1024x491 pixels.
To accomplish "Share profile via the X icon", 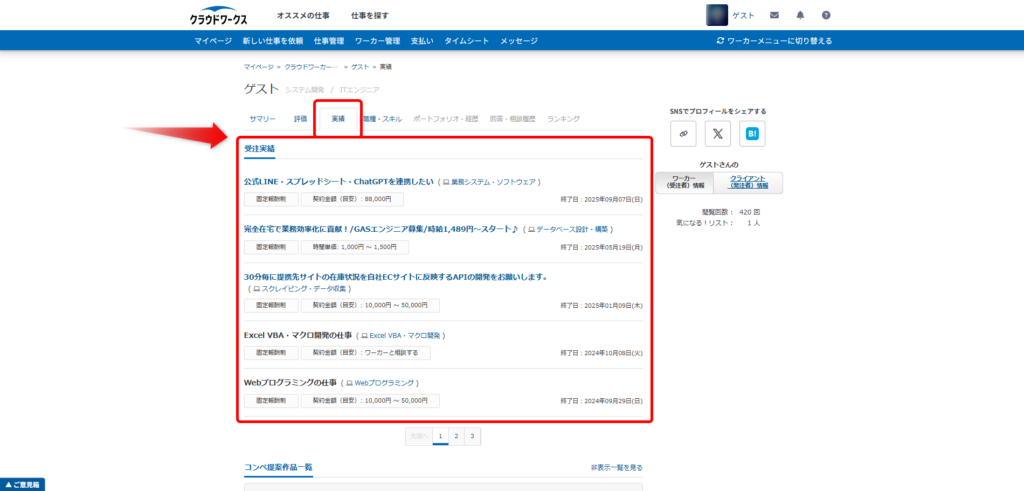I will pos(717,133).
